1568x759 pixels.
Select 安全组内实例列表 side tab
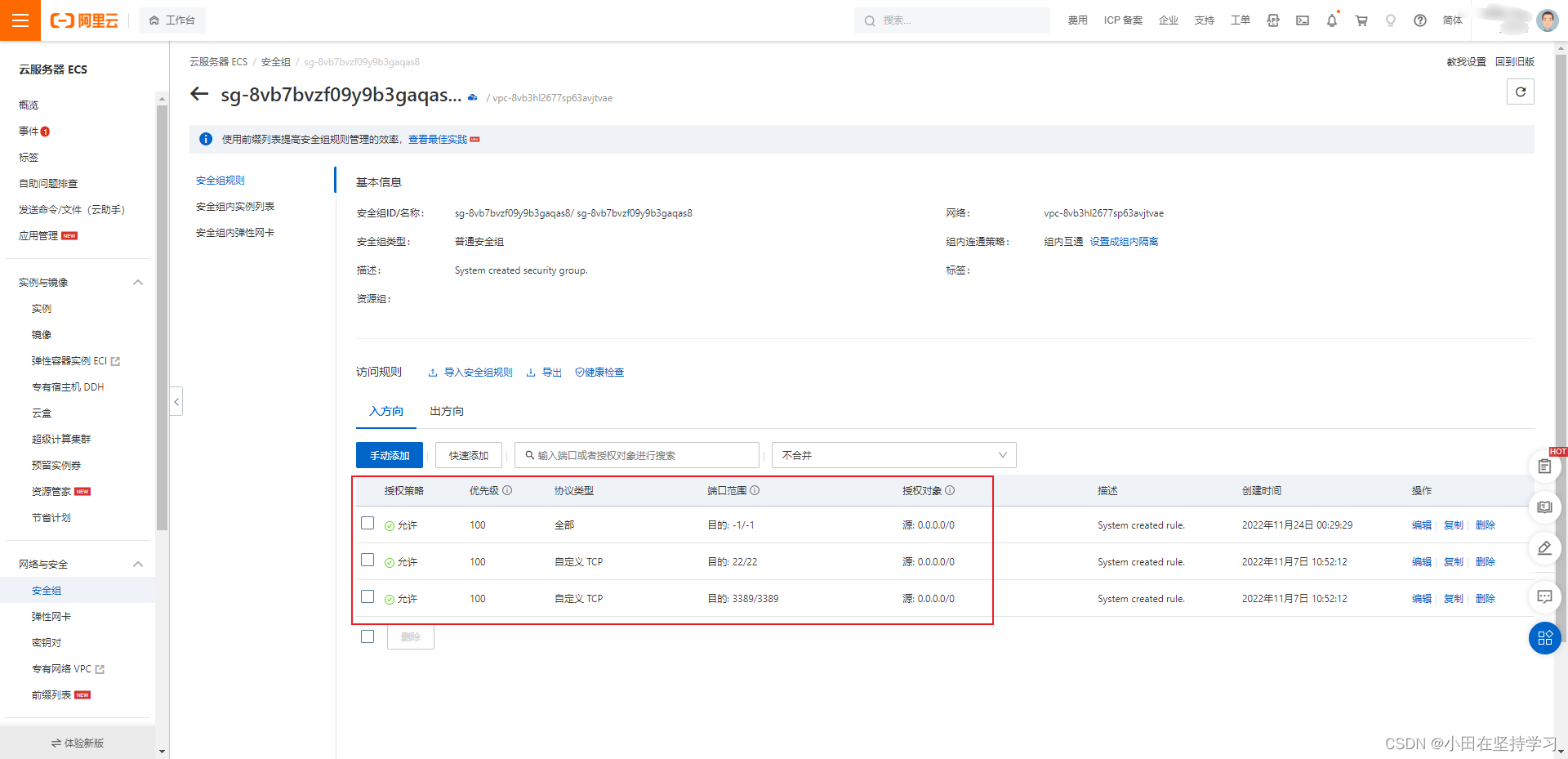[235, 207]
